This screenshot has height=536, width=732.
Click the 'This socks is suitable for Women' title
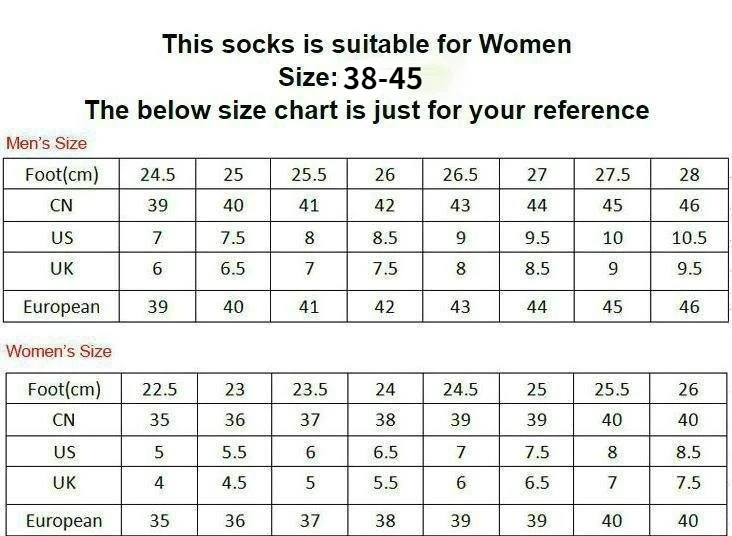click(x=366, y=44)
